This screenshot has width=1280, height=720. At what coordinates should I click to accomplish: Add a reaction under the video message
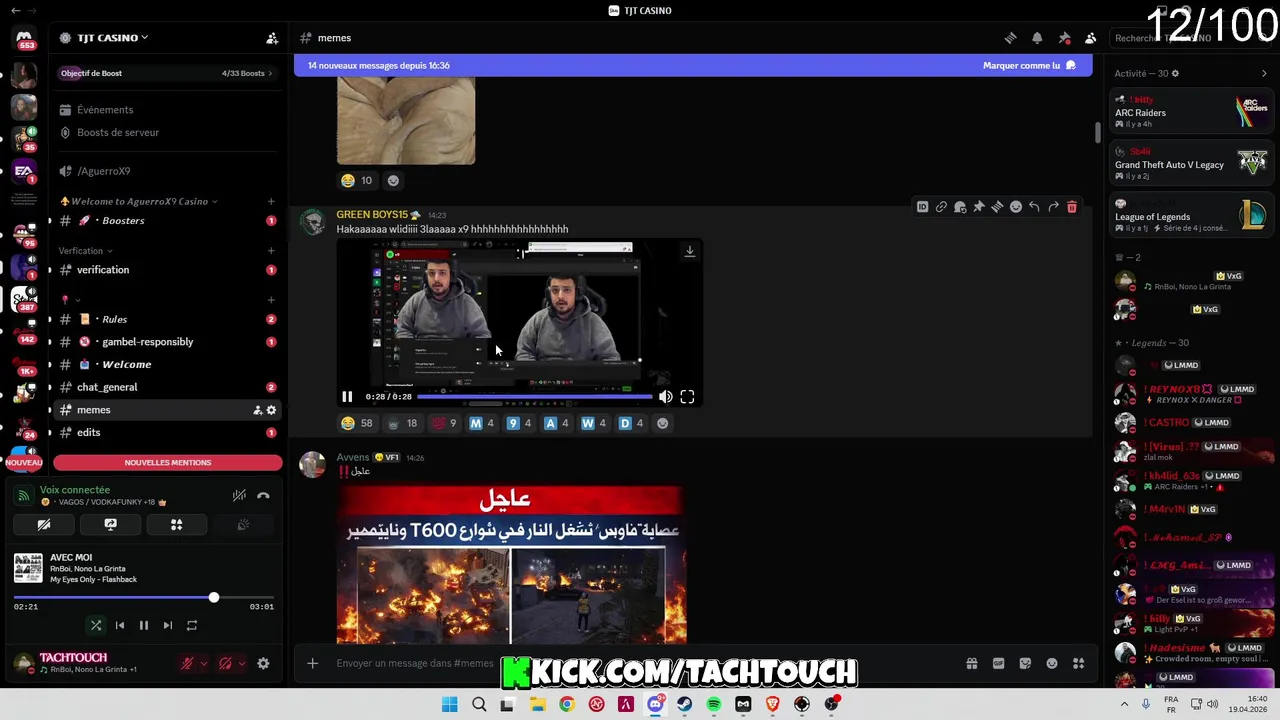(662, 423)
